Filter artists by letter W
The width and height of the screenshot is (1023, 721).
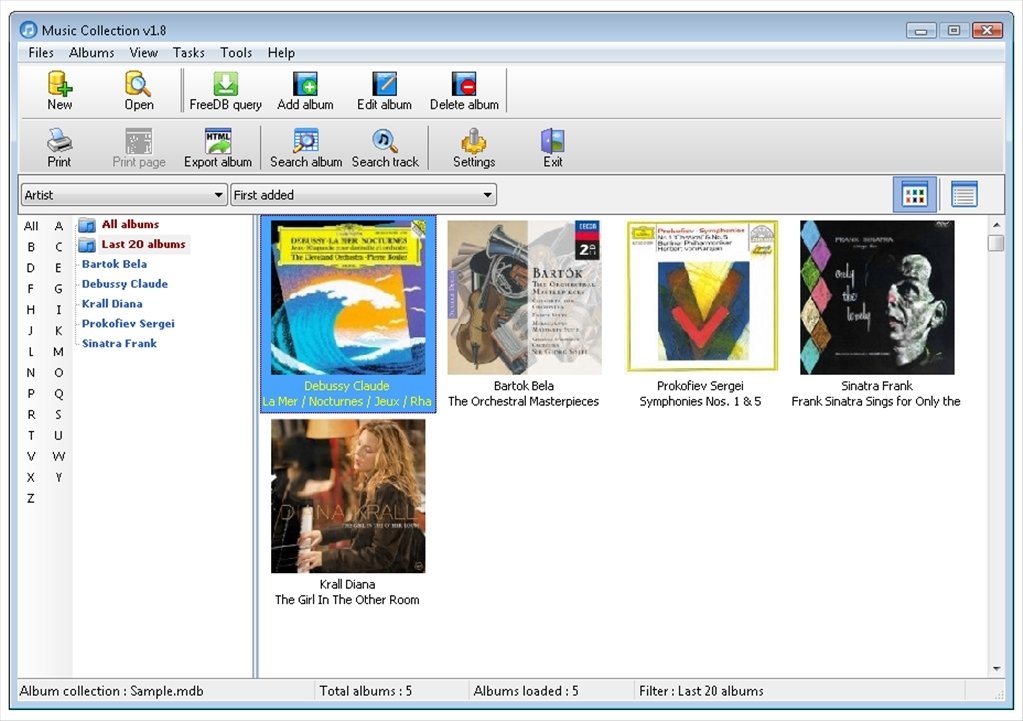pyautogui.click(x=59, y=456)
